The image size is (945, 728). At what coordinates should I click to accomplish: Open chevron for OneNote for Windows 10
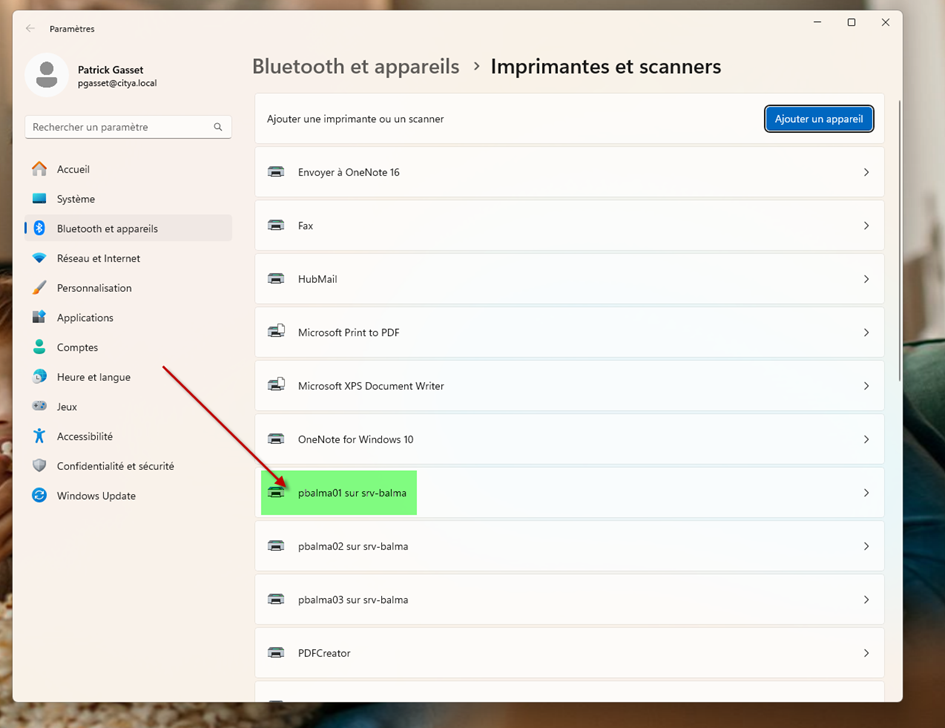[x=866, y=439]
